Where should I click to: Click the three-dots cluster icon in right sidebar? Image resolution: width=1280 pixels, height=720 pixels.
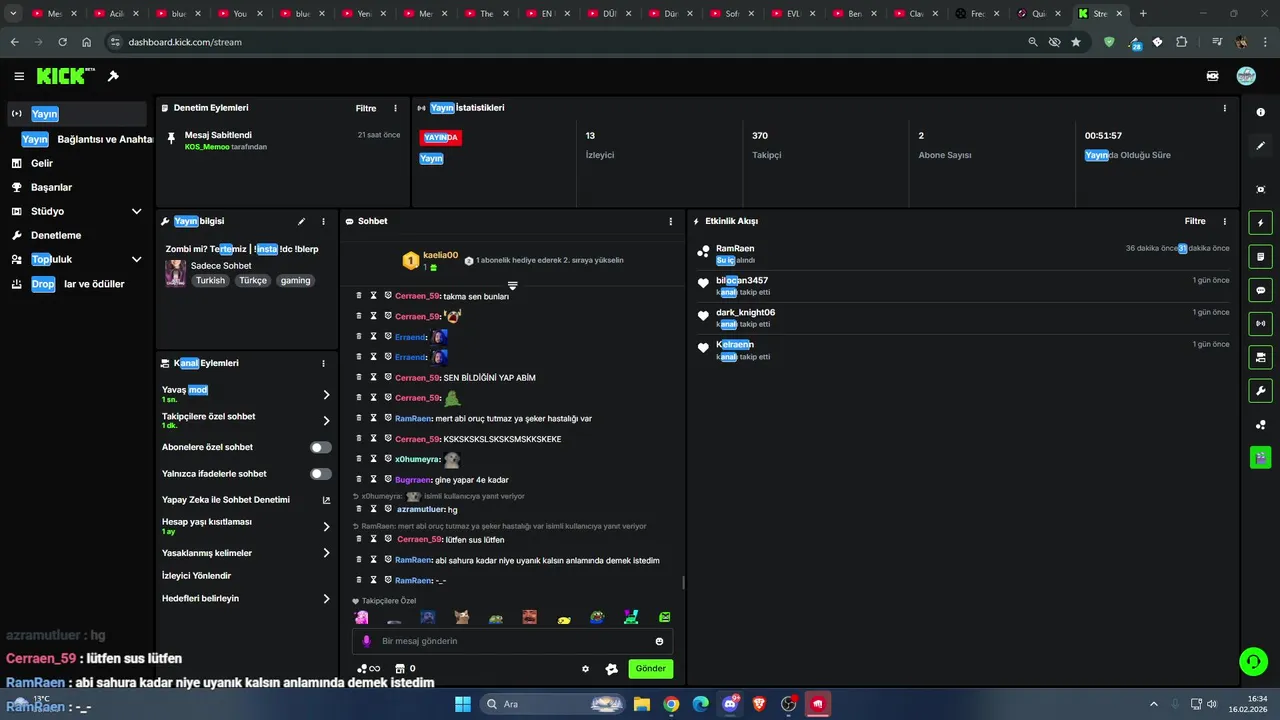coord(1260,425)
